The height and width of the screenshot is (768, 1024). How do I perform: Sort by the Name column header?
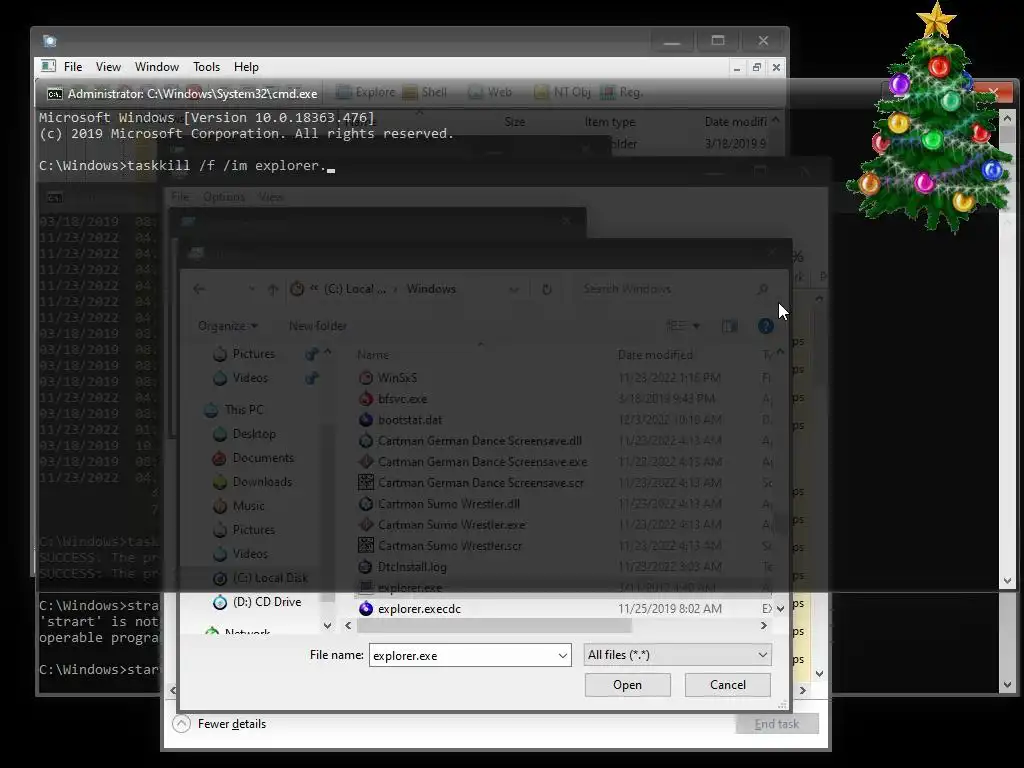pos(373,355)
